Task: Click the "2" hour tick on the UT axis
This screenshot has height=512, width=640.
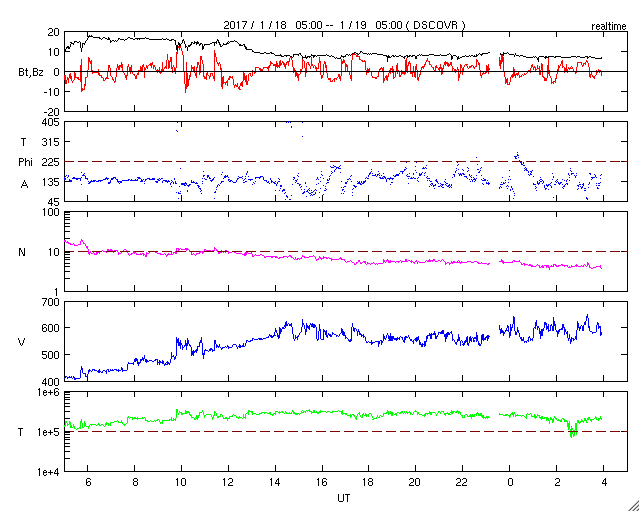Action: coord(557,483)
